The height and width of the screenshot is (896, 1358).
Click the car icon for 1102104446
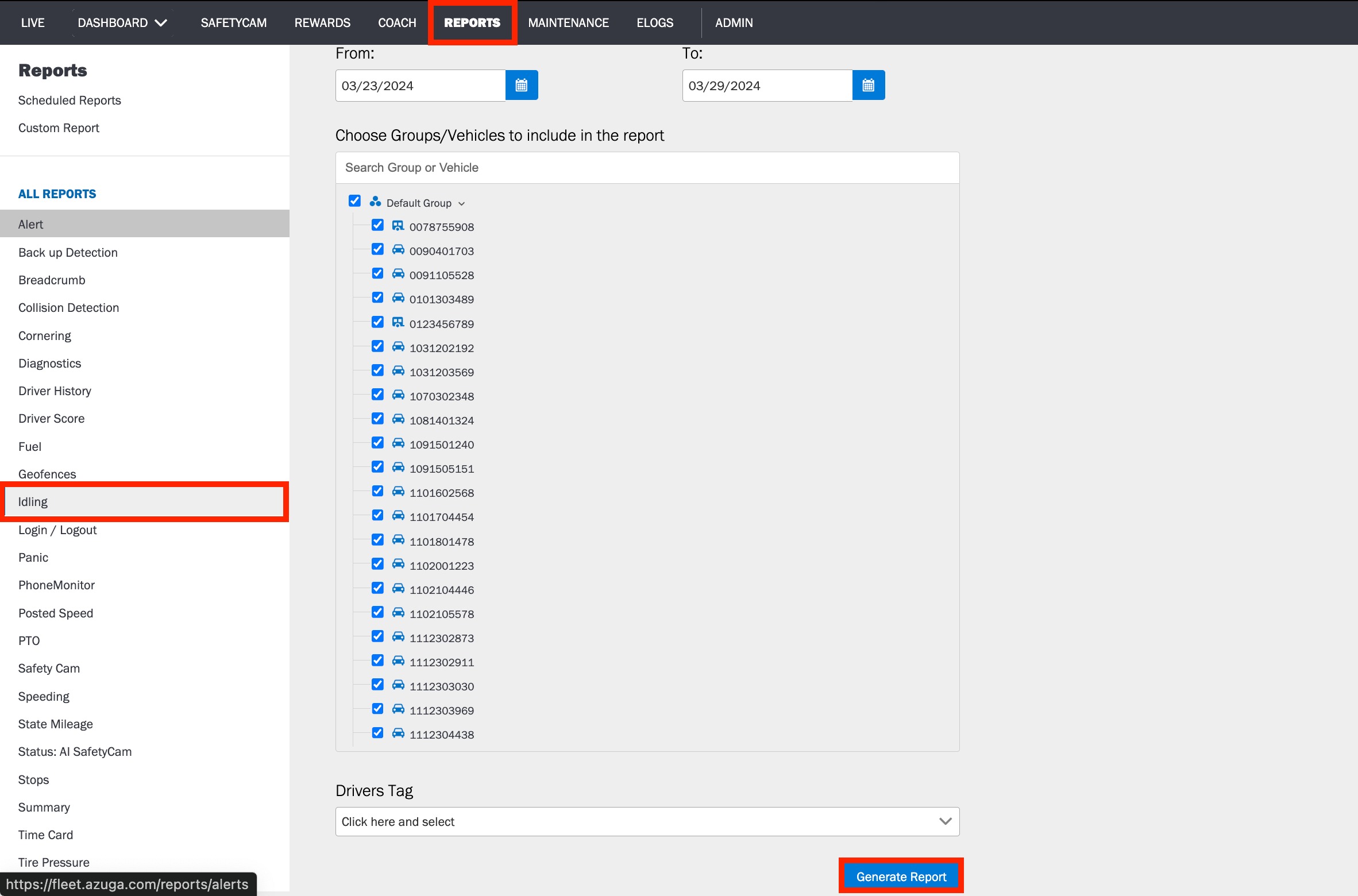point(398,589)
